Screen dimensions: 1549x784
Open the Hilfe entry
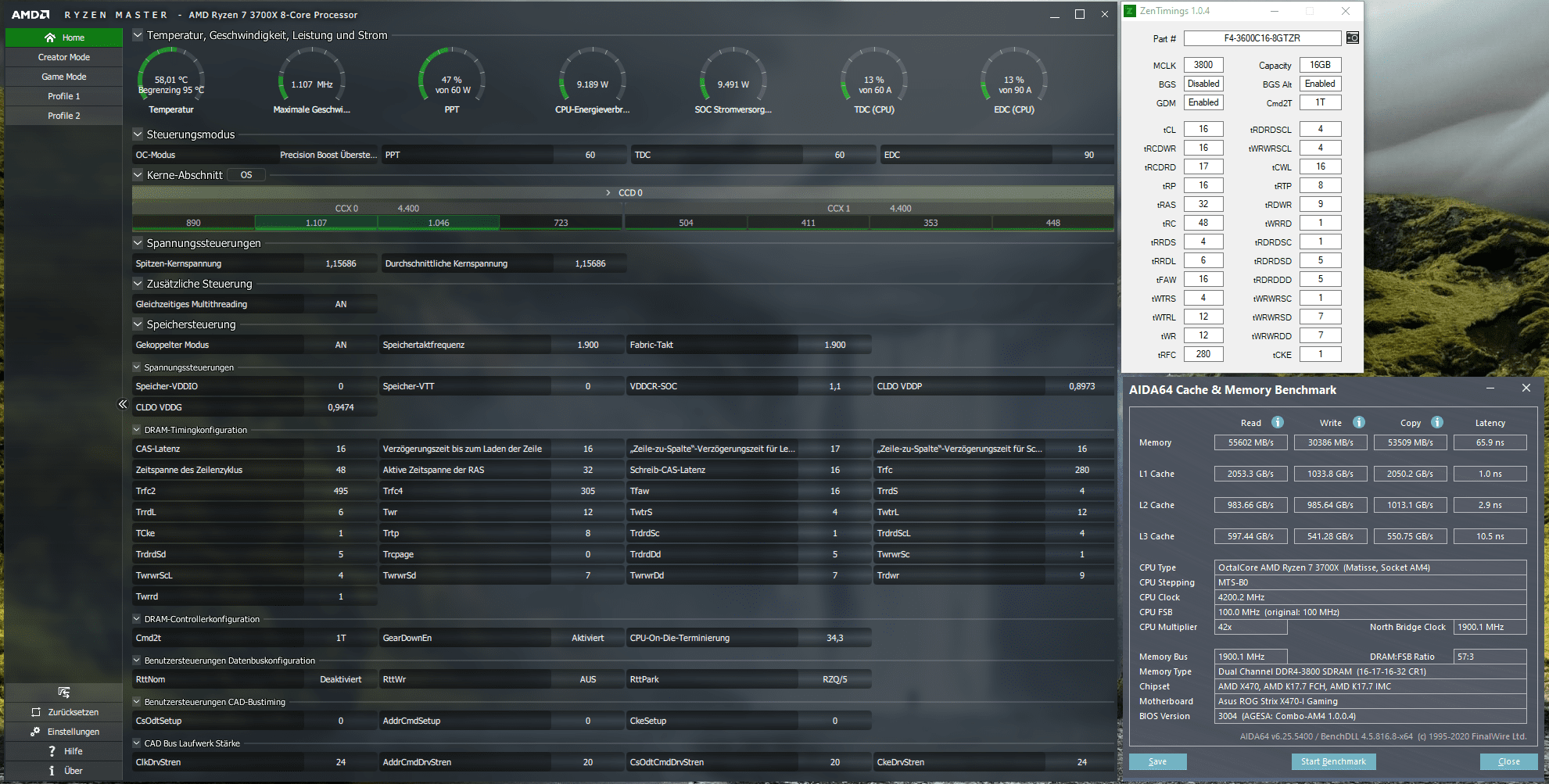64,751
